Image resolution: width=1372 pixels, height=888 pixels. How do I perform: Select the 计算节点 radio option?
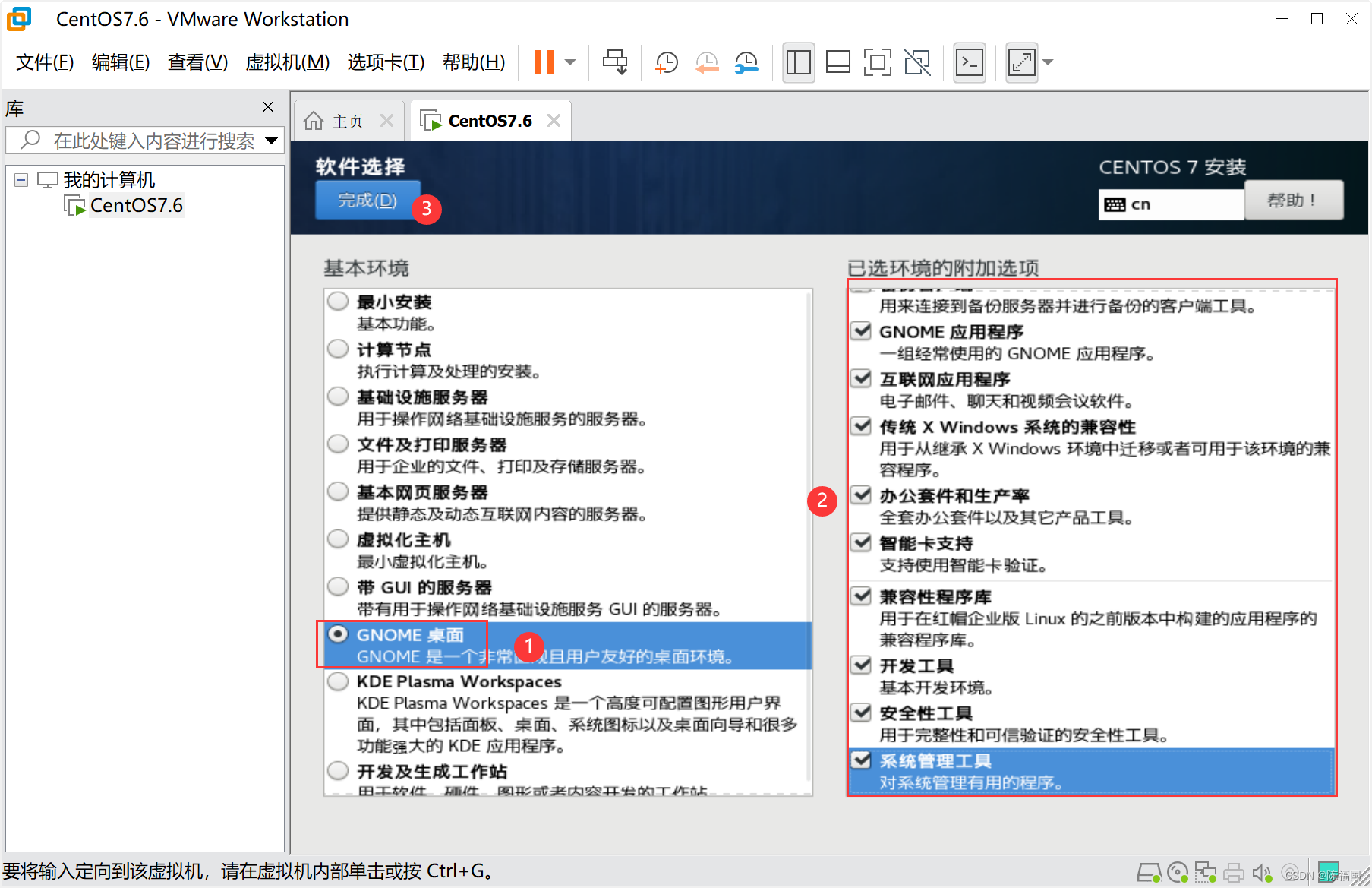[338, 349]
